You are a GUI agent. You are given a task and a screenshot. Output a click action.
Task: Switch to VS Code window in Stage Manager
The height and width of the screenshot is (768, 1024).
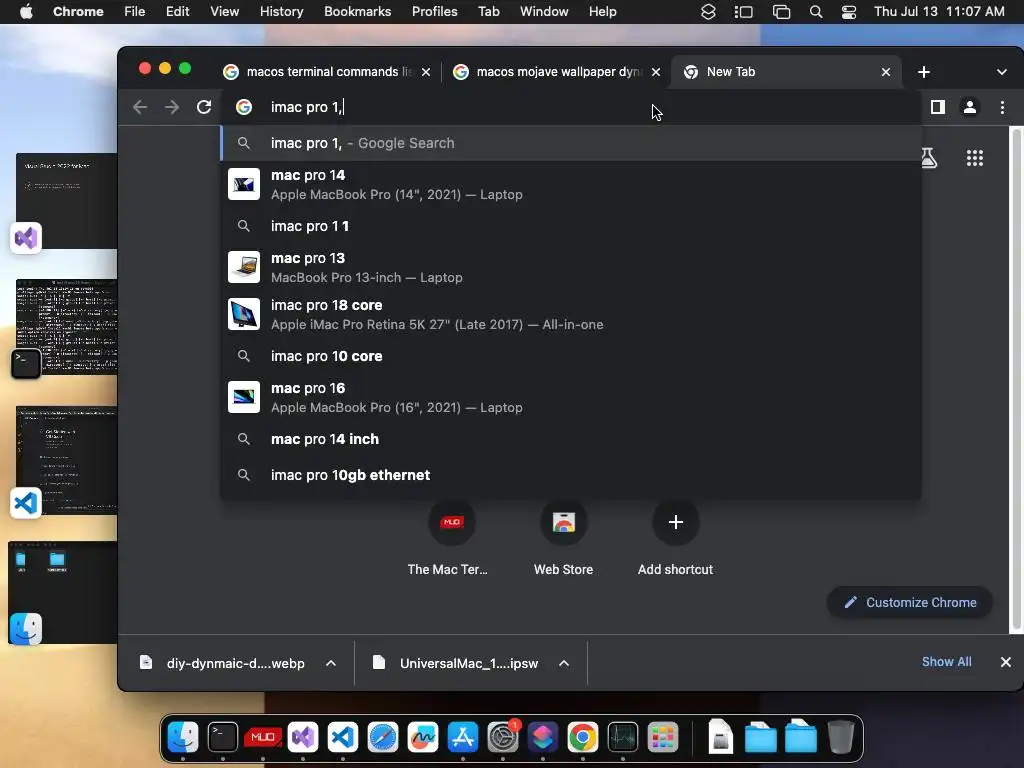coord(67,460)
